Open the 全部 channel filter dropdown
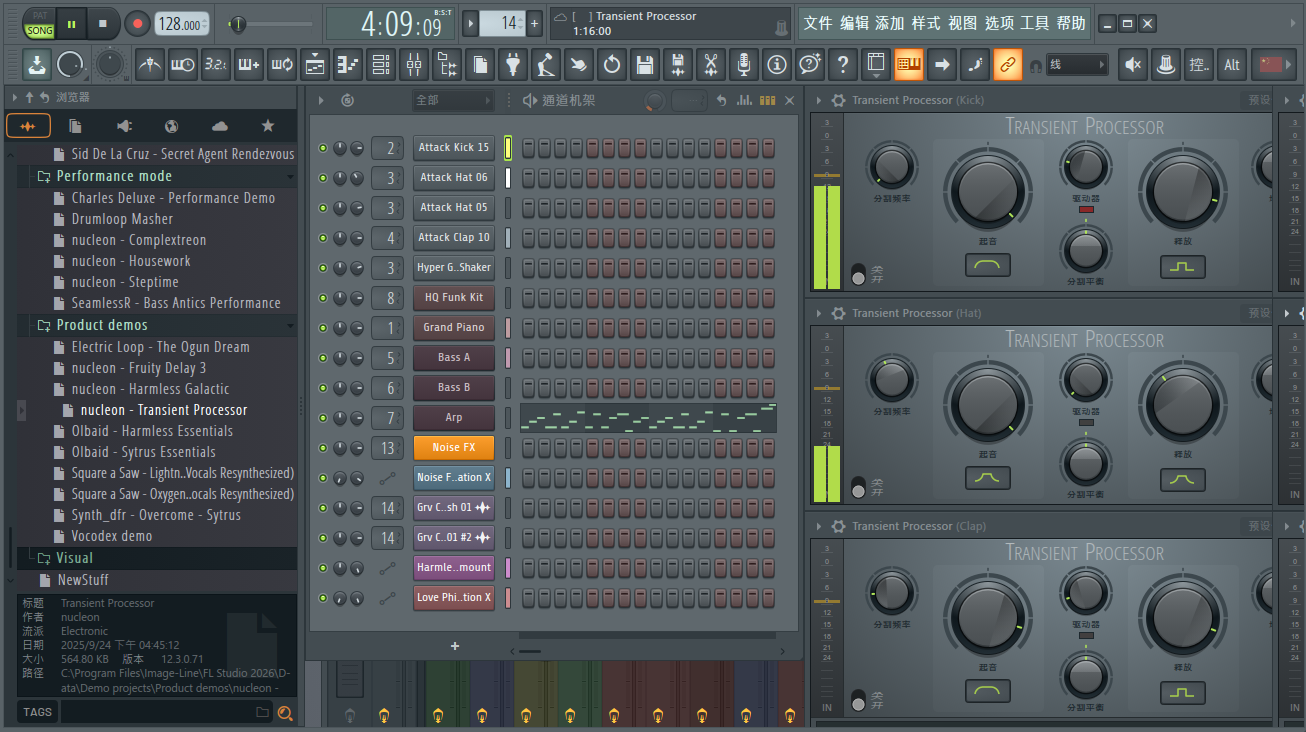The width and height of the screenshot is (1306, 732). tap(453, 100)
